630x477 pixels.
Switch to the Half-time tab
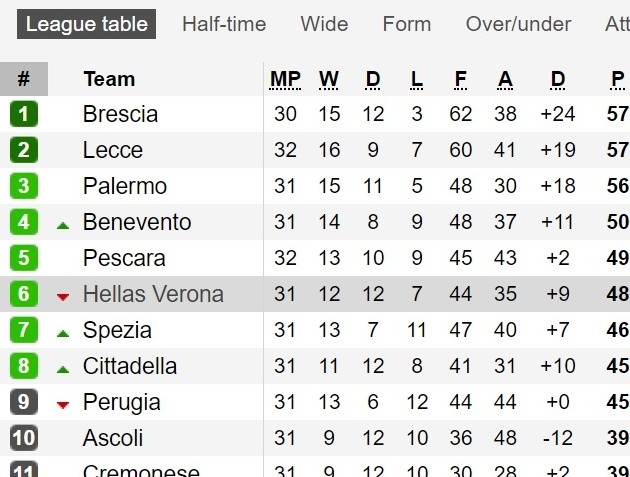224,24
